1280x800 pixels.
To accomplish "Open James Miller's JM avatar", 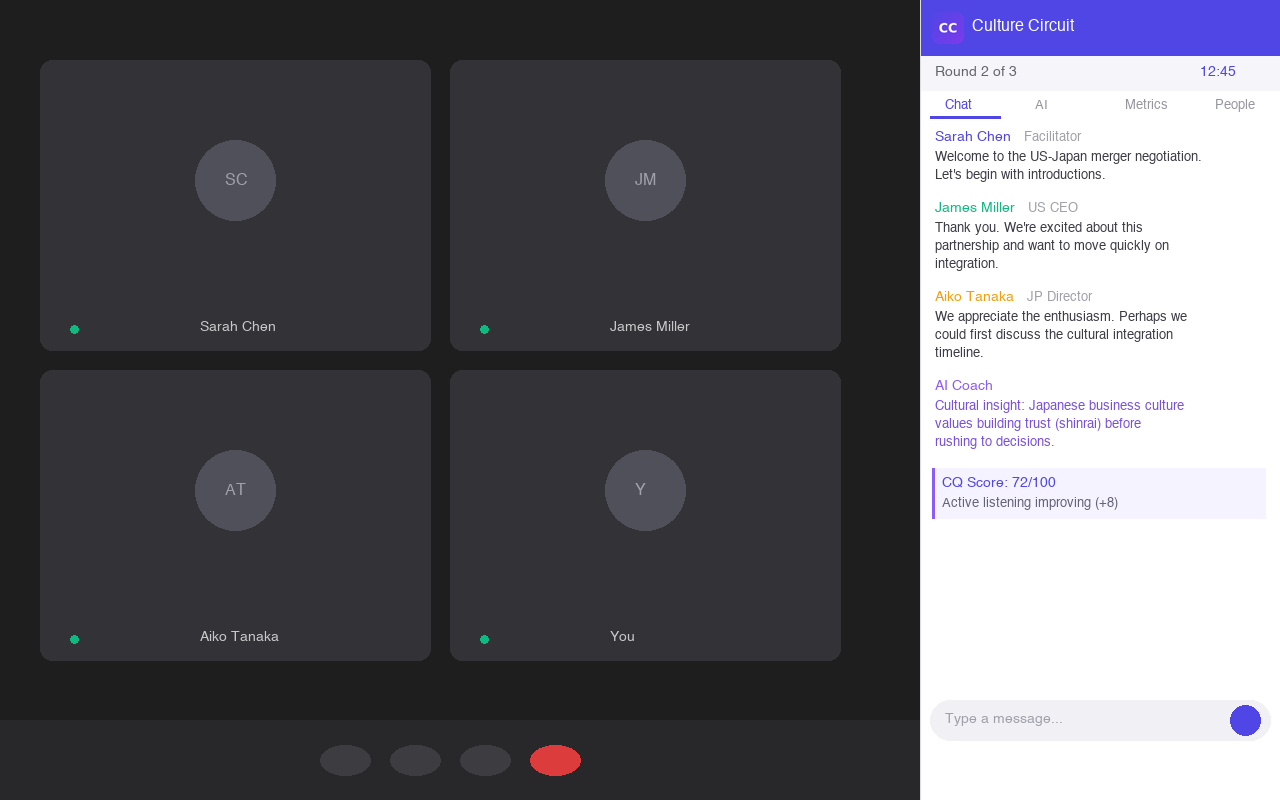I will coord(645,180).
